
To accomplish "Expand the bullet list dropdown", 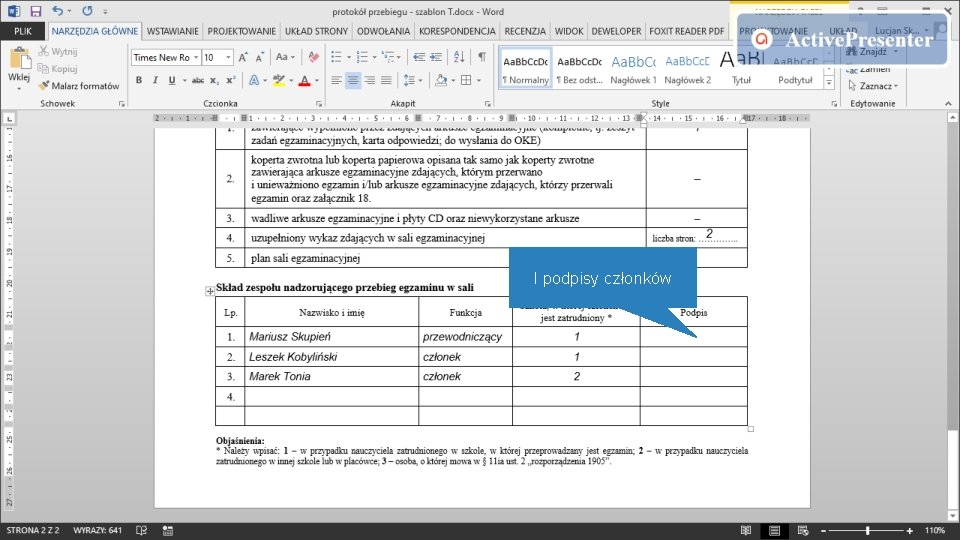I will [x=349, y=58].
